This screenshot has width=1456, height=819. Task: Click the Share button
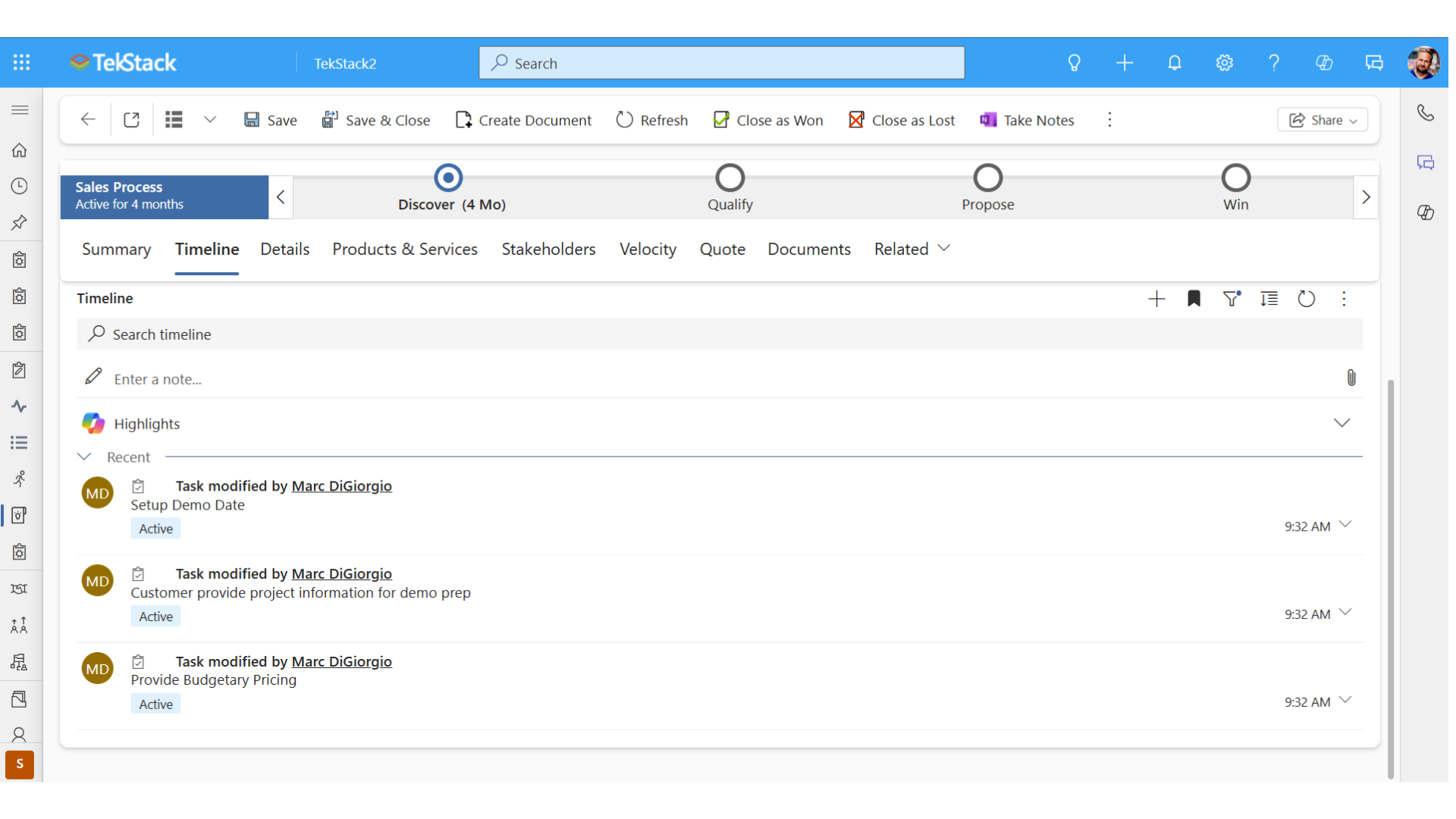(x=1323, y=120)
